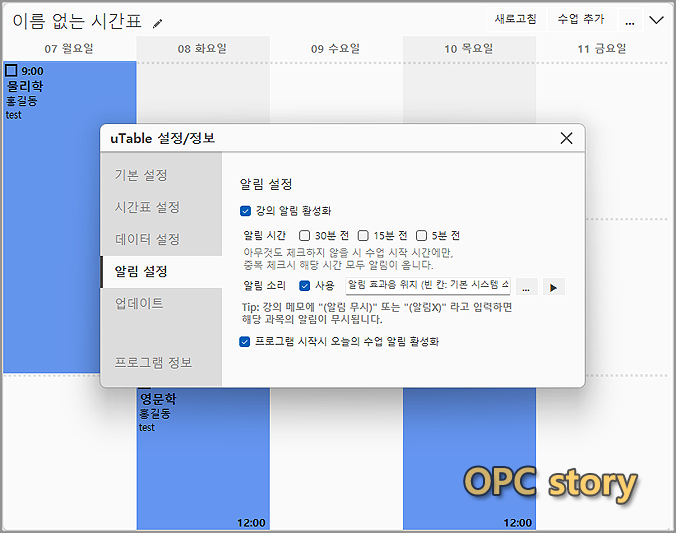
Task: Click the 11 금요일 column header
Action: click(x=602, y=49)
